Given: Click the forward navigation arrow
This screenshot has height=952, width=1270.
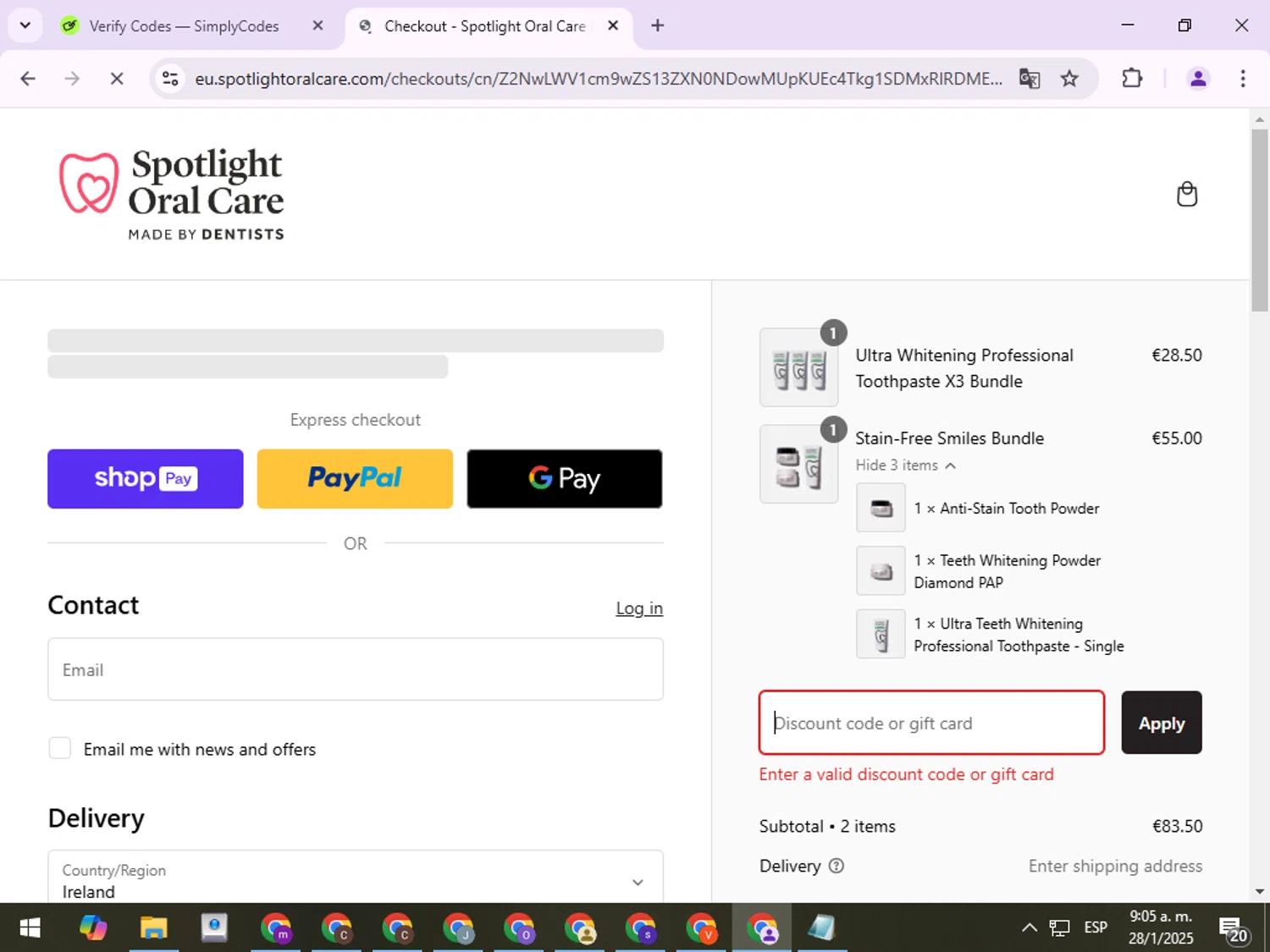Looking at the screenshot, I should (x=72, y=79).
